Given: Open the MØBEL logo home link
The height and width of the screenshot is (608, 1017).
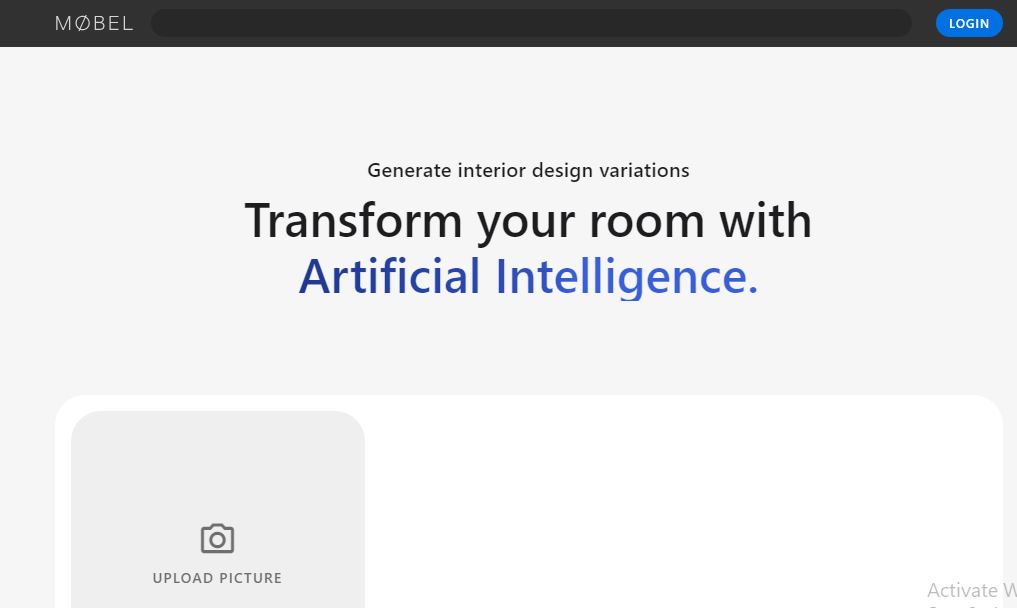Looking at the screenshot, I should [x=94, y=23].
